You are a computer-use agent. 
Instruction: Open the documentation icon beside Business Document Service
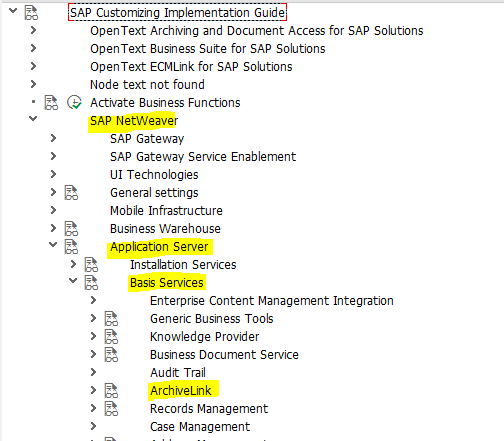111,355
